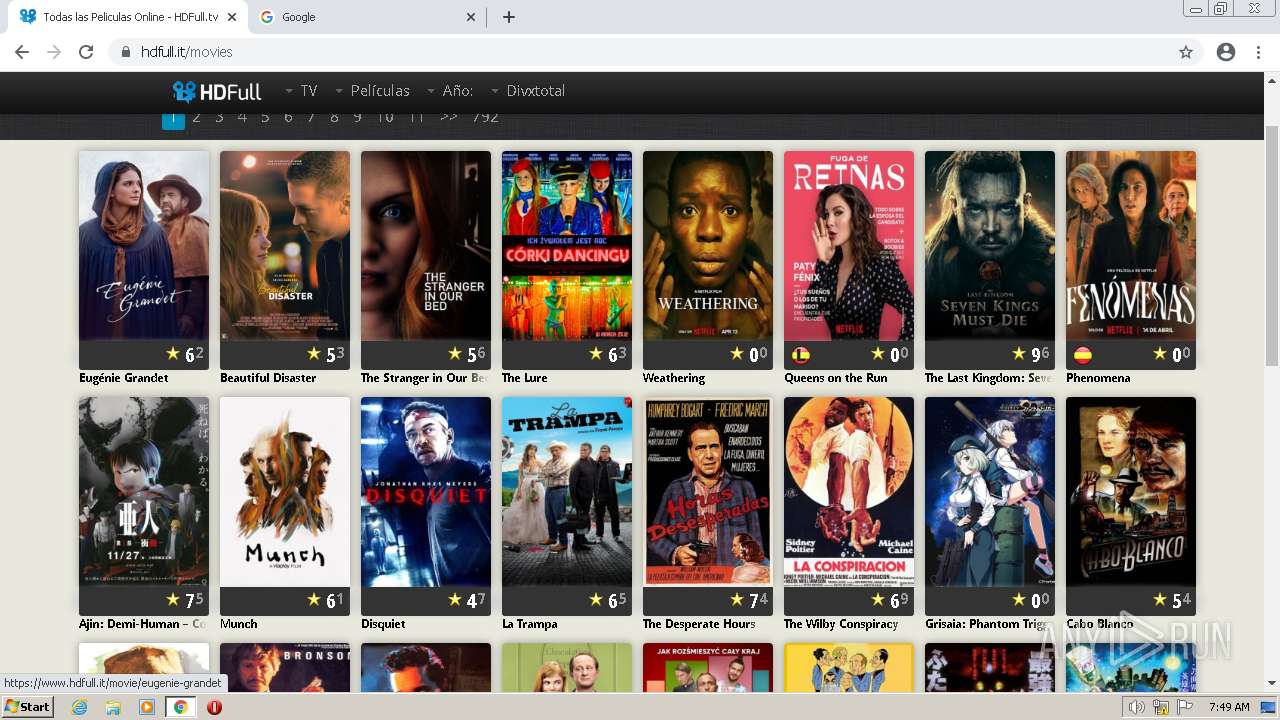Image resolution: width=1280 pixels, height=720 pixels.
Task: Click the Weathering title link
Action: [674, 378]
